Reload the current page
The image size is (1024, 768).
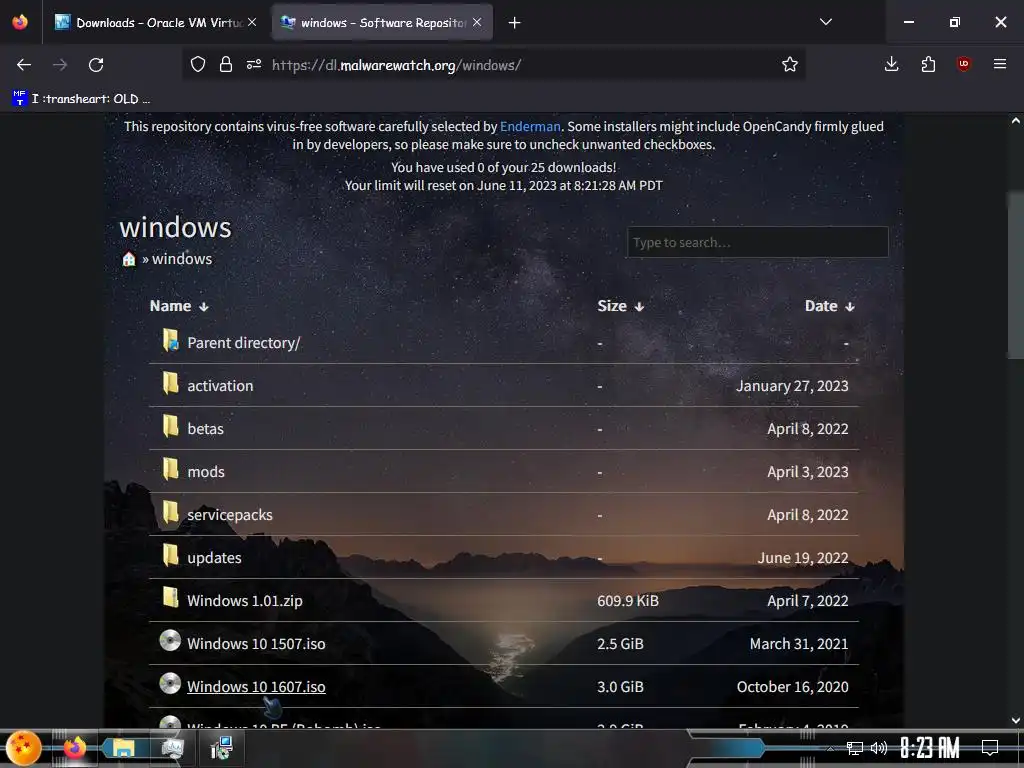tap(96, 65)
